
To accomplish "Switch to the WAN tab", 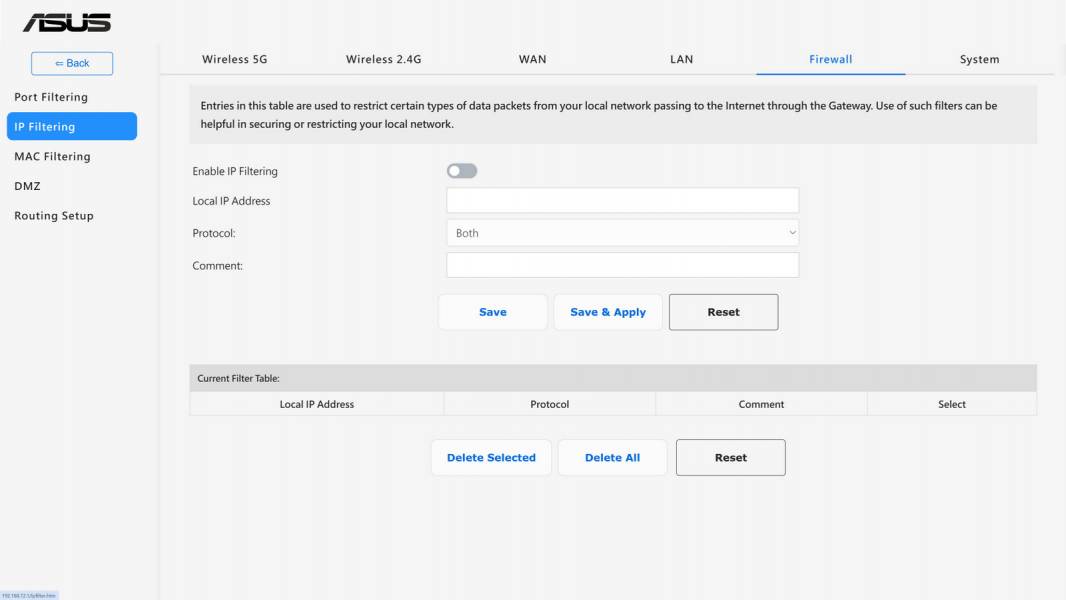I will pos(532,59).
